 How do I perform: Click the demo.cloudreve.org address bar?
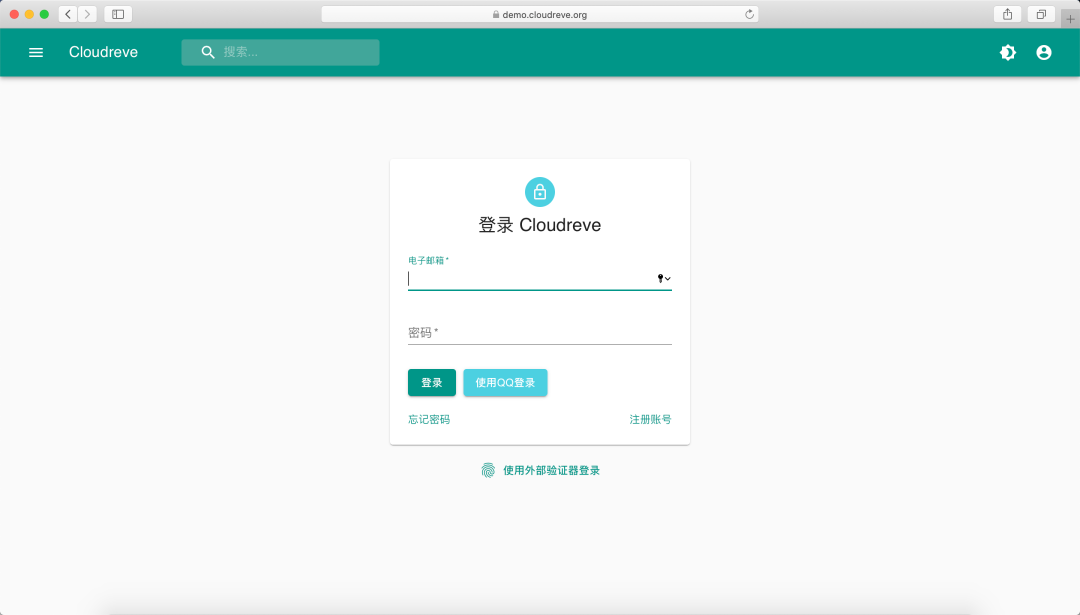[x=540, y=14]
